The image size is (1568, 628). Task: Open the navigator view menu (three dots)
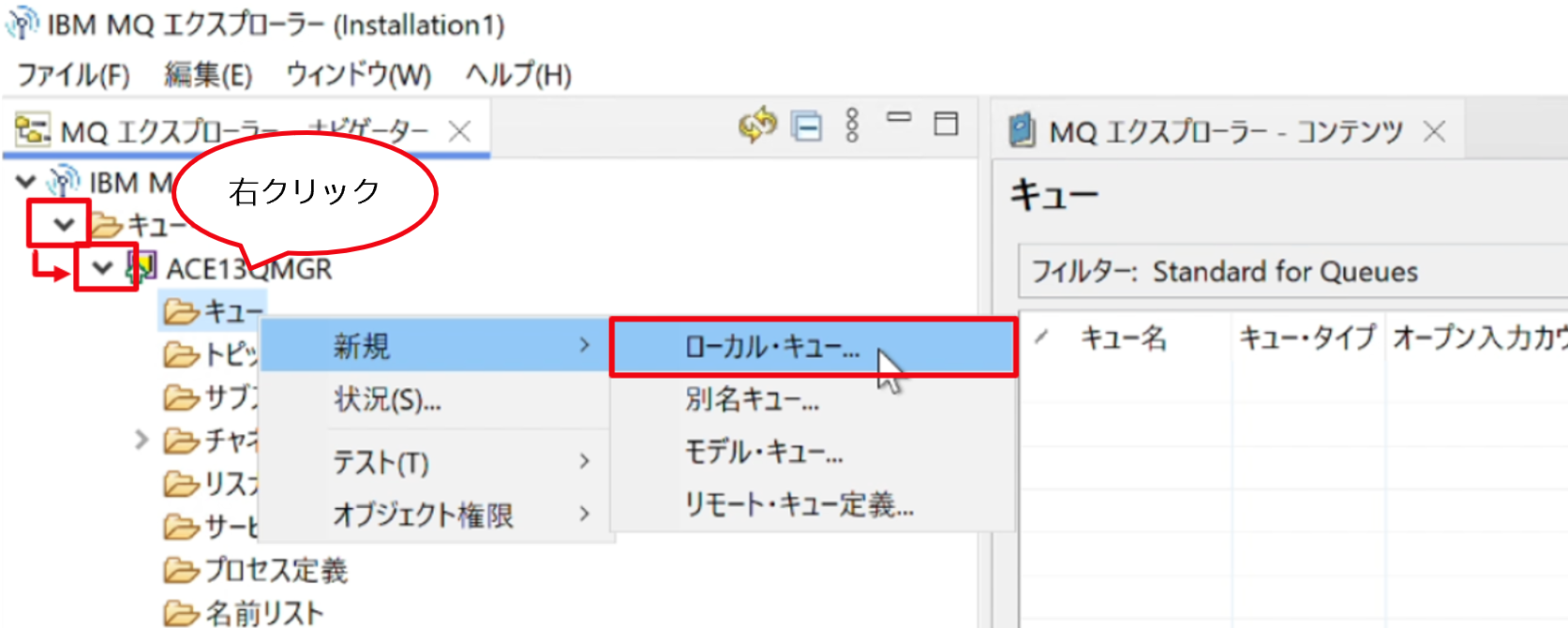click(x=852, y=126)
